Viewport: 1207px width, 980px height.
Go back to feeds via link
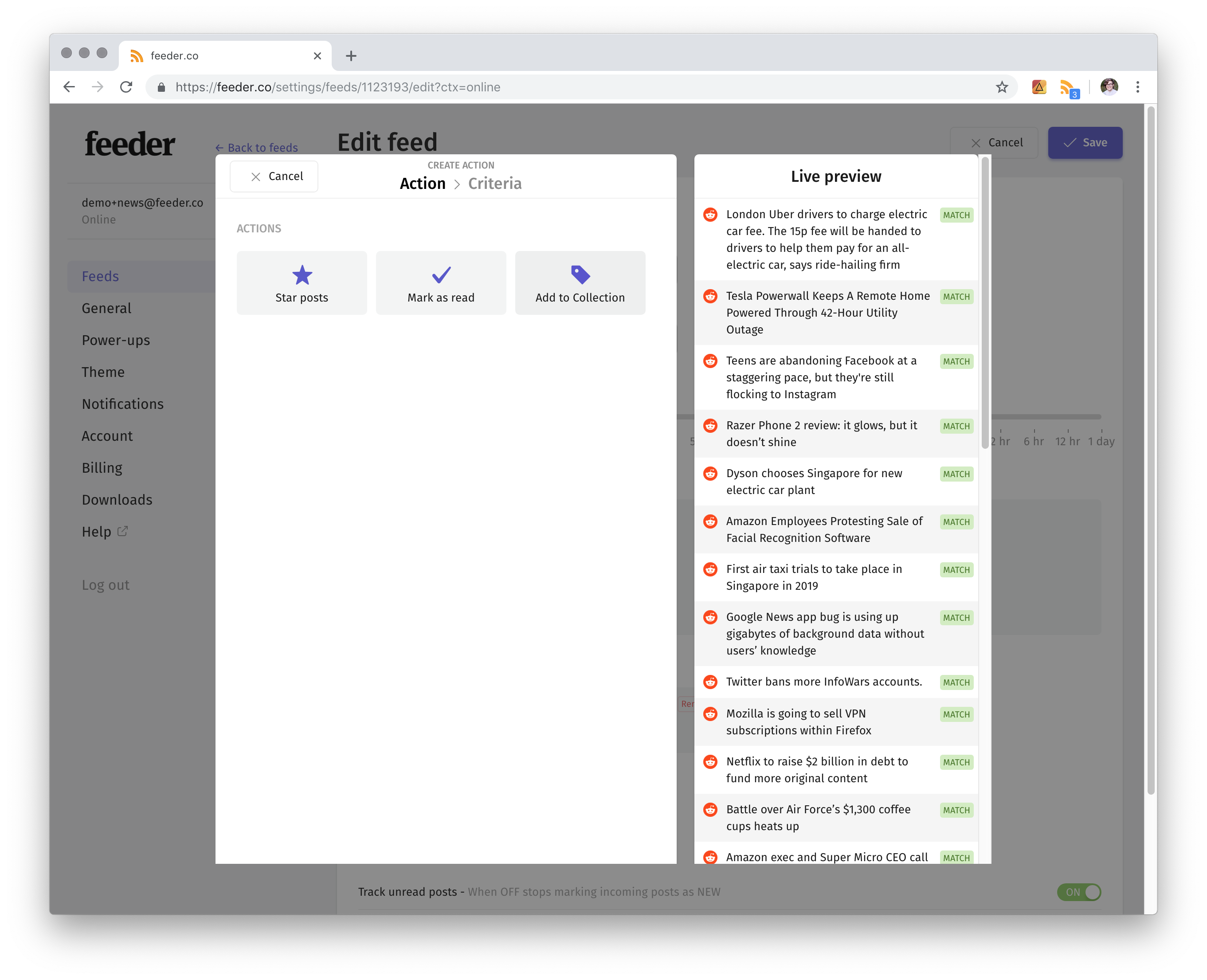[x=256, y=148]
